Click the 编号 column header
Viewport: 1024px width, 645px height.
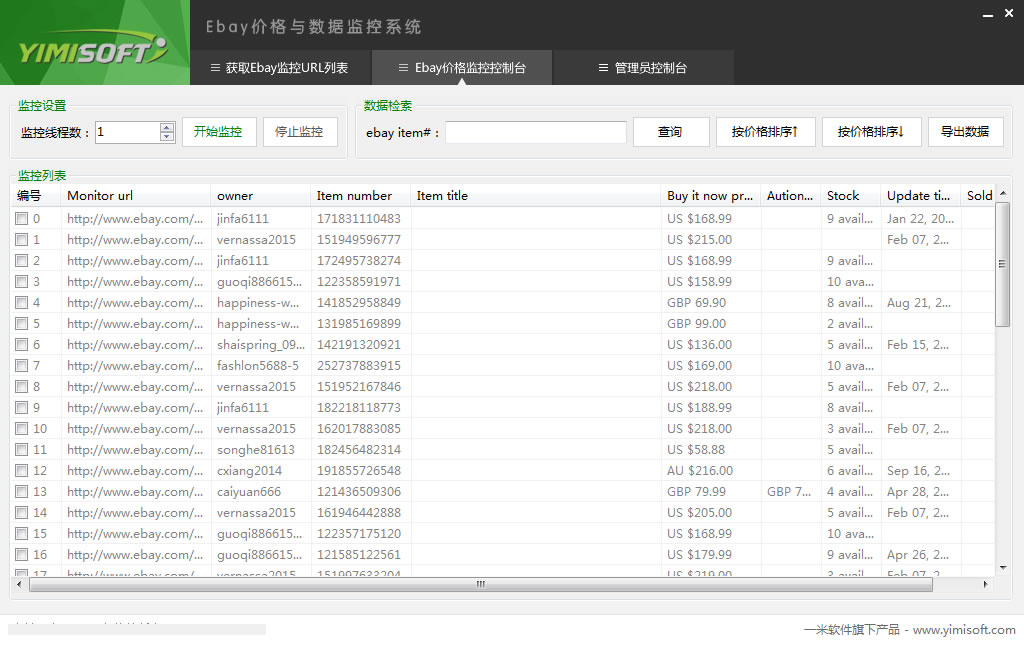tap(36, 196)
